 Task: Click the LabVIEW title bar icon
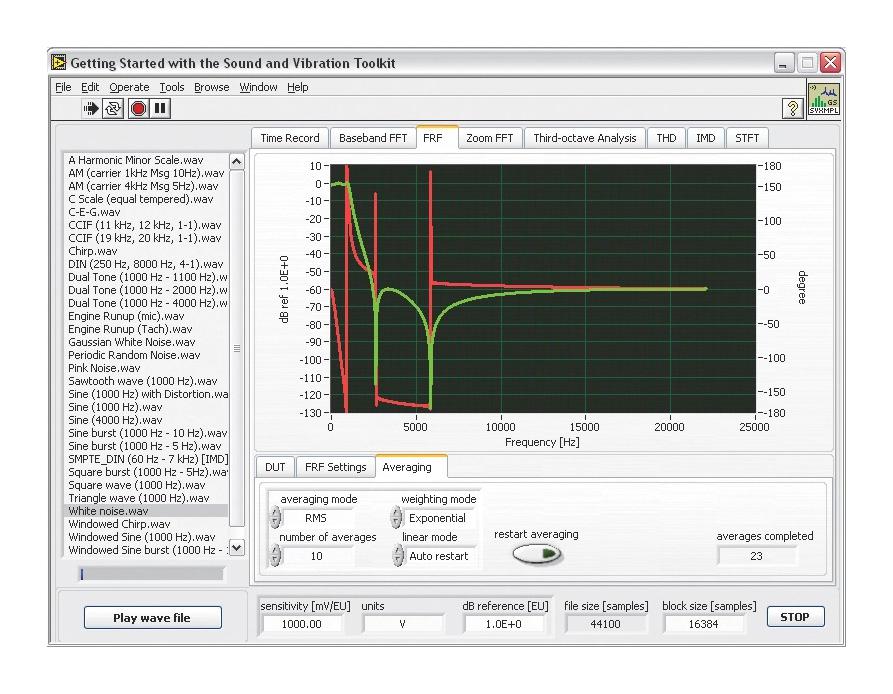pyautogui.click(x=59, y=63)
